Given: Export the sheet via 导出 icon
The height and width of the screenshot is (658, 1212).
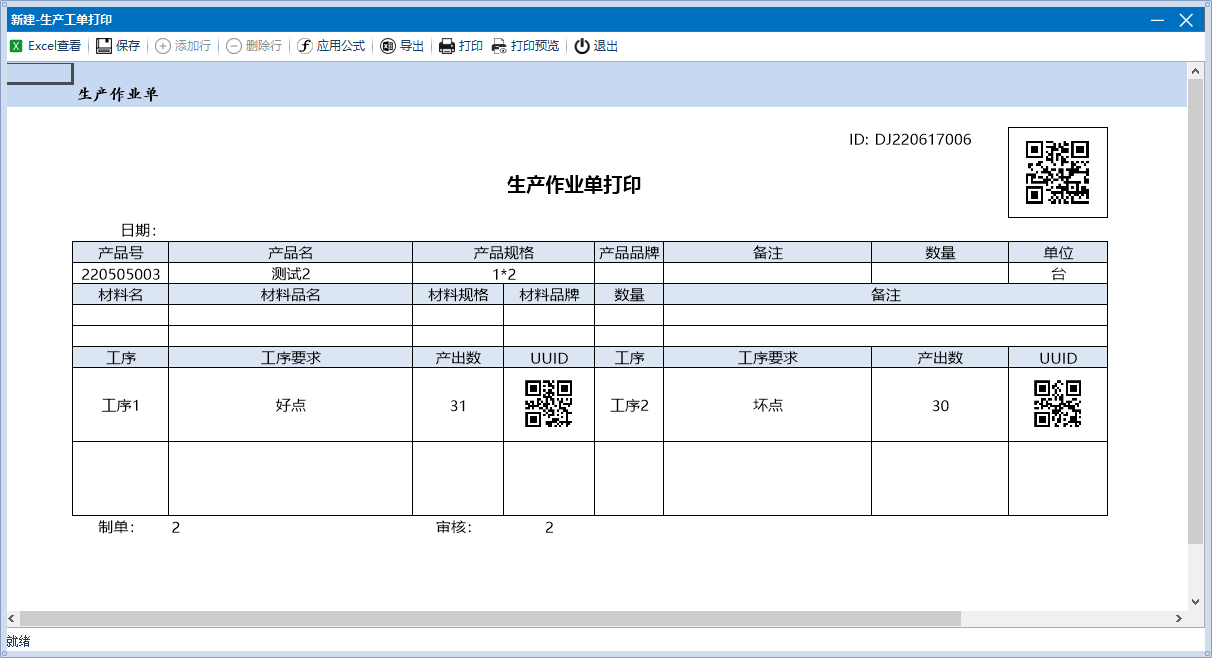Looking at the screenshot, I should (388, 46).
